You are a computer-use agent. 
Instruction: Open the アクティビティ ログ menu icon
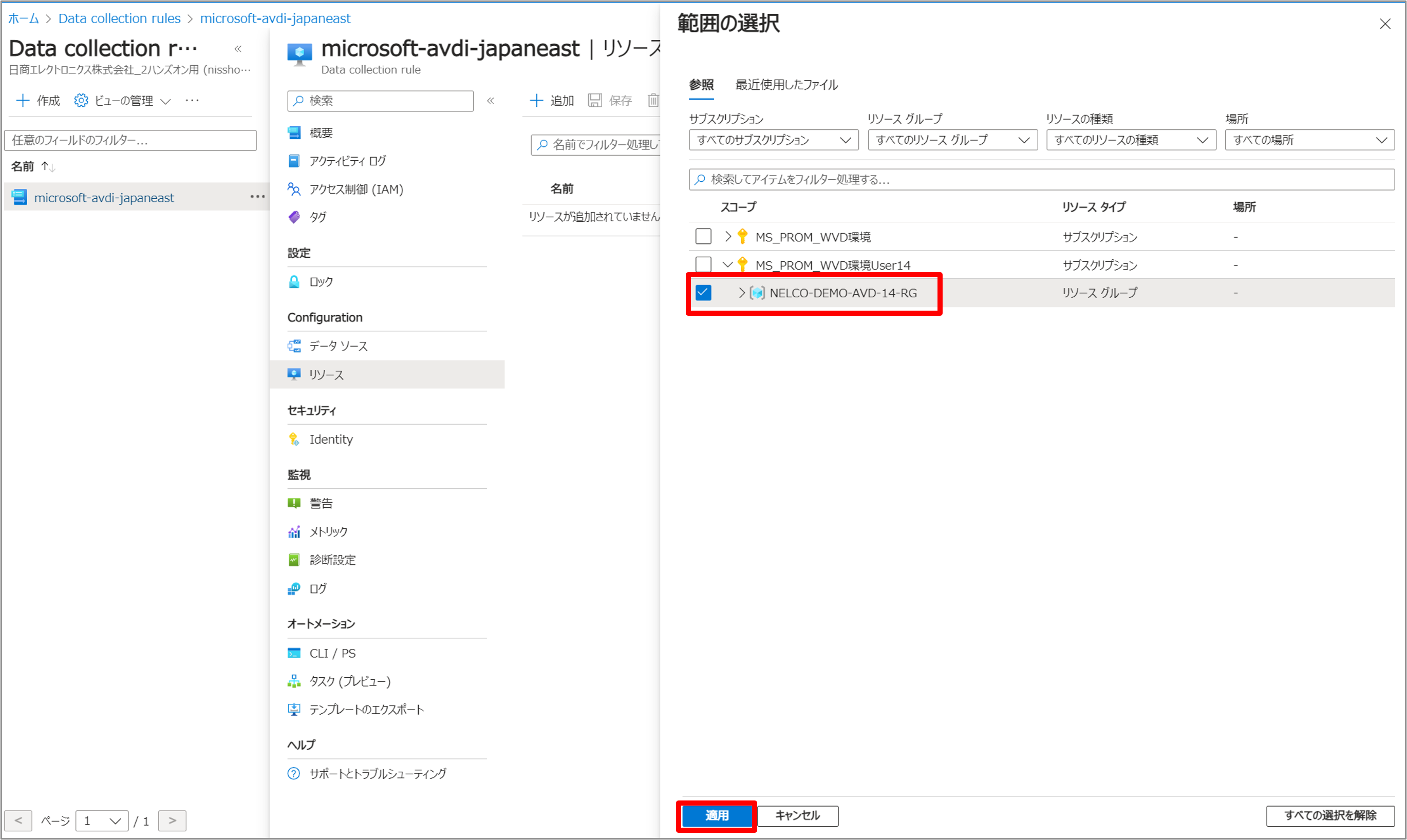(294, 161)
